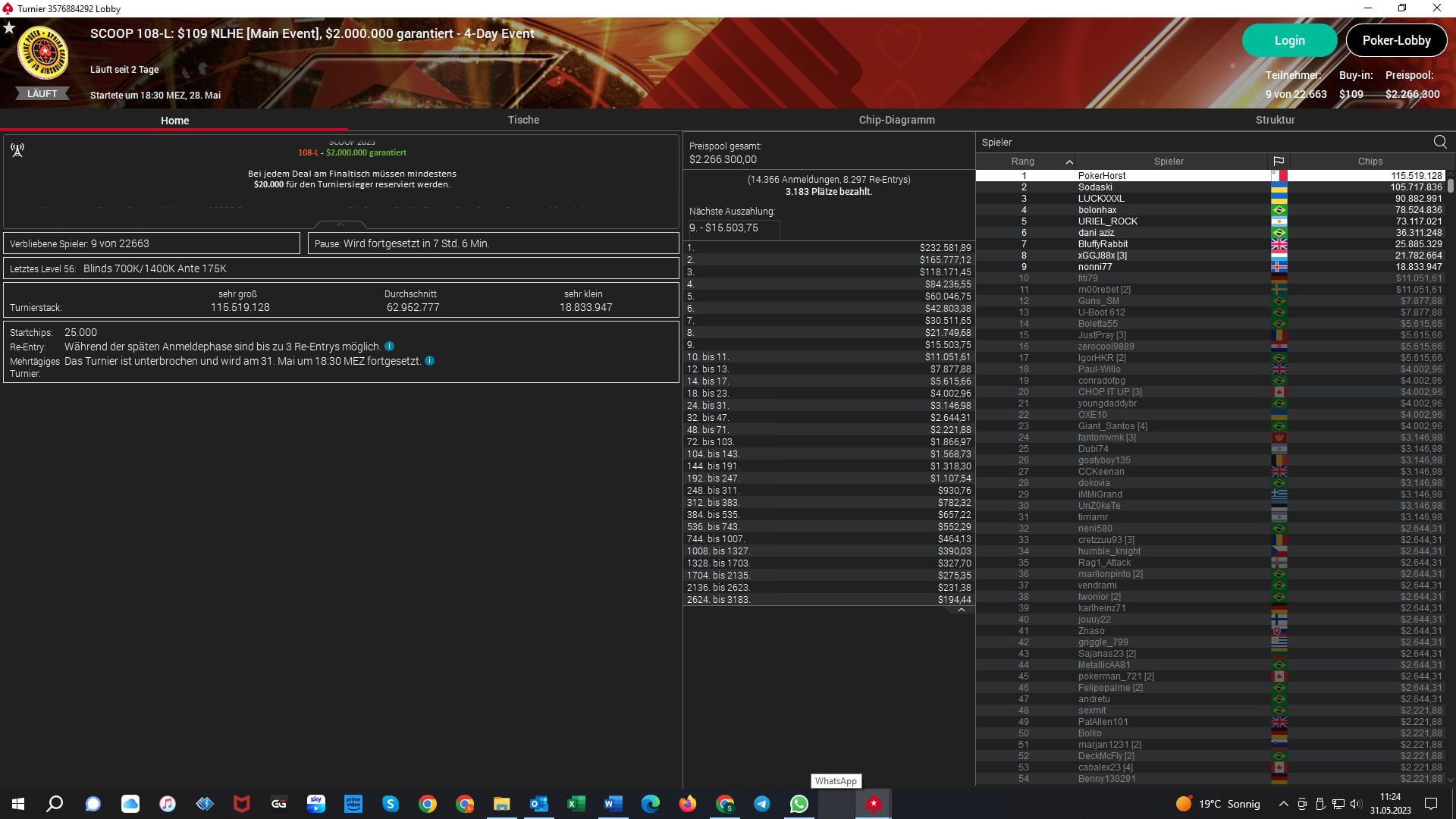Image resolution: width=1456 pixels, height=819 pixels.
Task: Click next payout value 9. - $15.503,75
Action: pyautogui.click(x=723, y=227)
